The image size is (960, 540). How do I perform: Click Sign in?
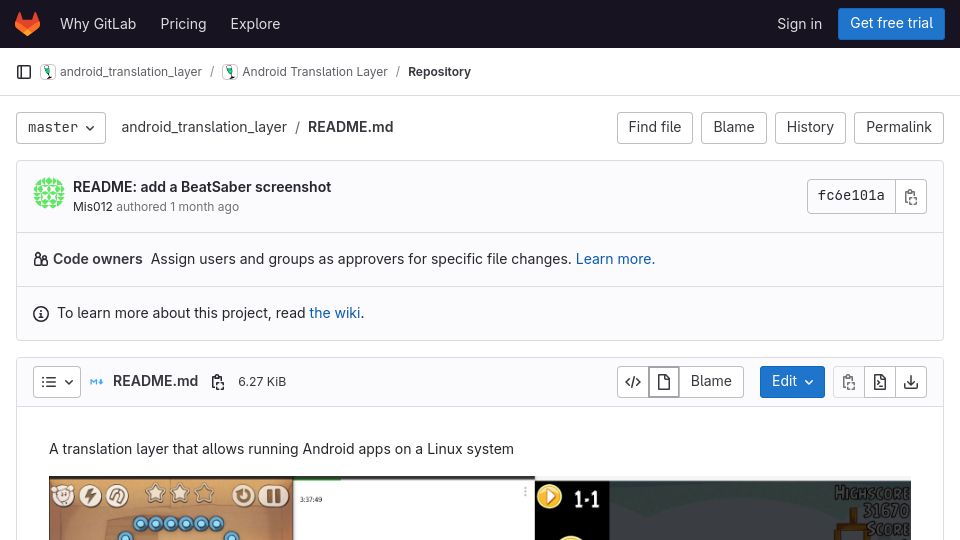tap(799, 24)
